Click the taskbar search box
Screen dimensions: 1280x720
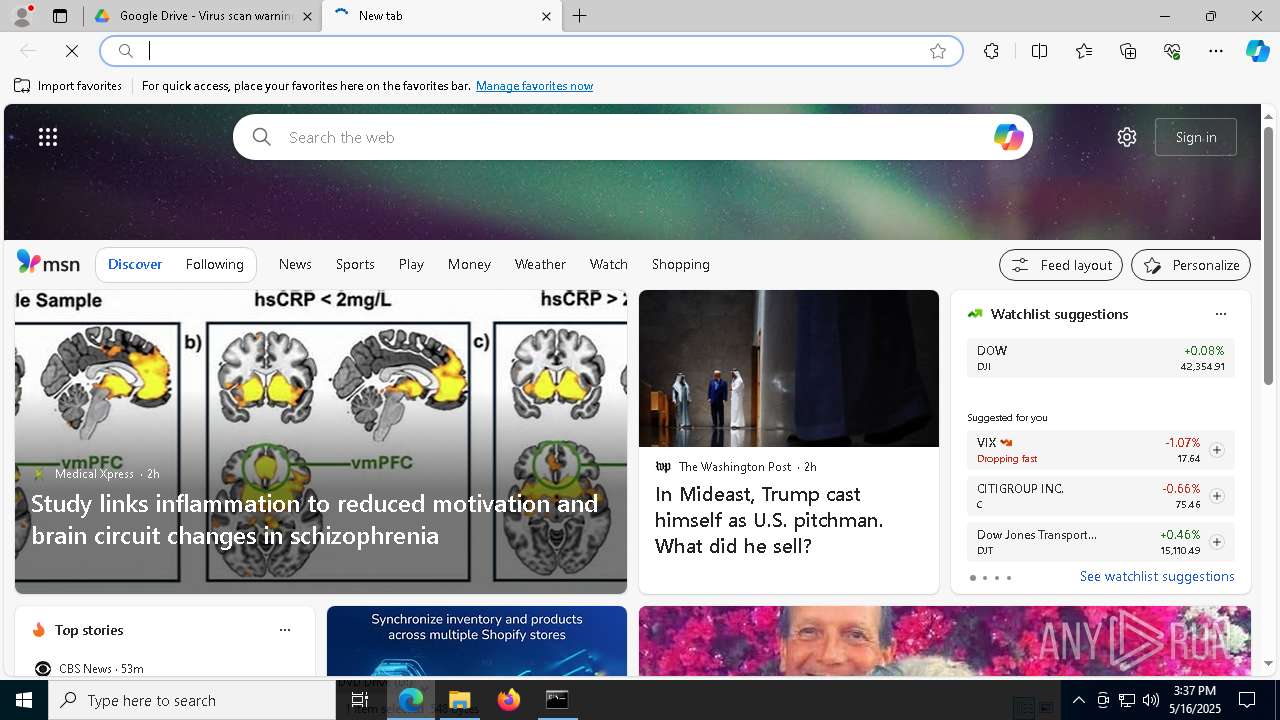pos(192,700)
